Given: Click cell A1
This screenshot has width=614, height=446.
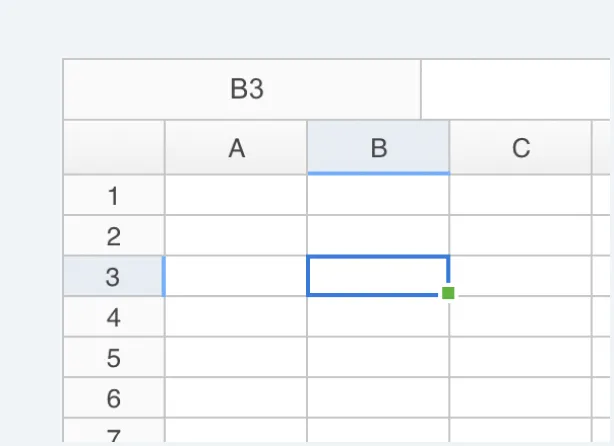Looking at the screenshot, I should point(236,196).
